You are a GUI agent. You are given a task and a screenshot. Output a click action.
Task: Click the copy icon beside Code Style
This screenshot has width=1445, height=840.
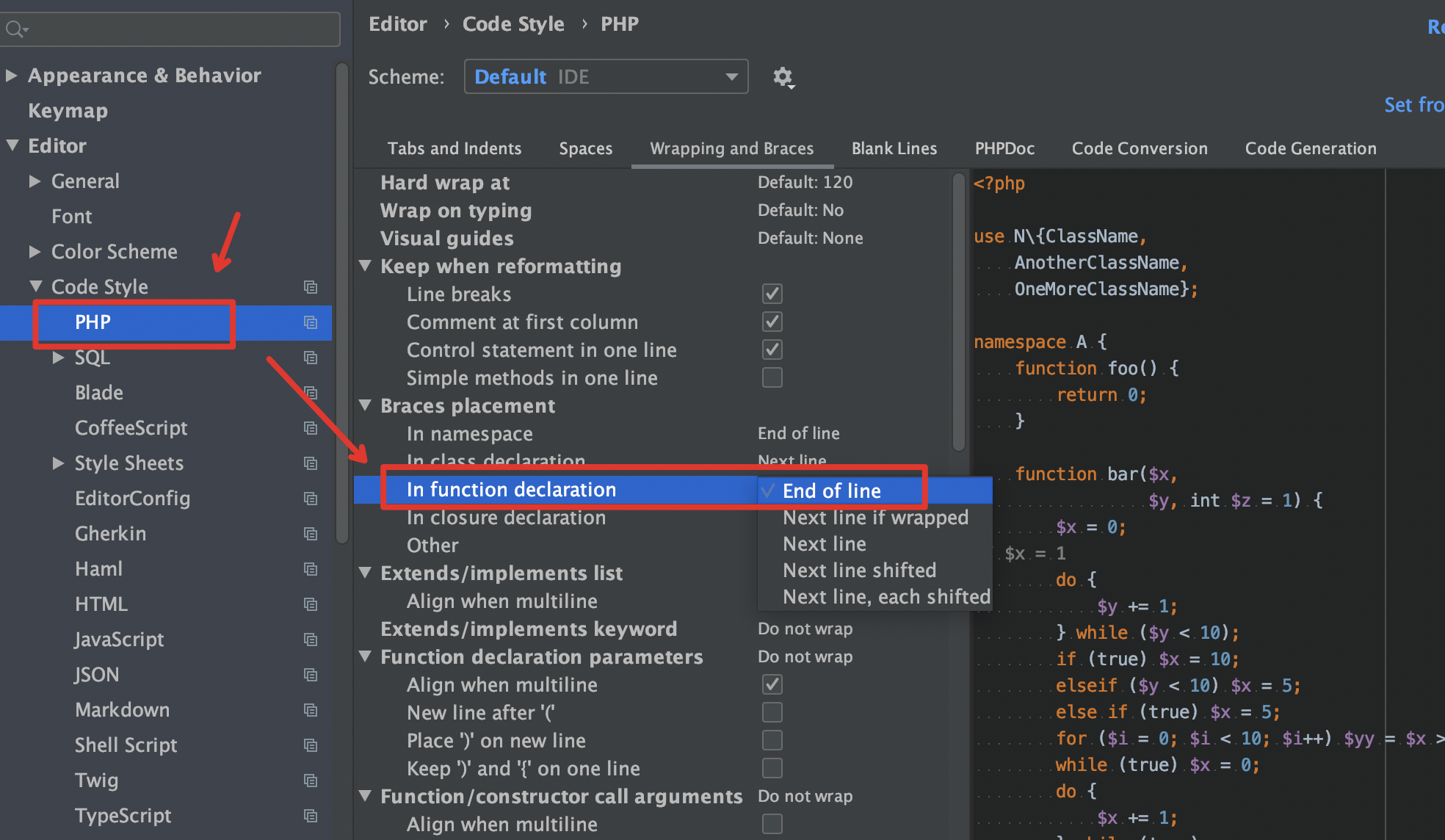coord(311,287)
